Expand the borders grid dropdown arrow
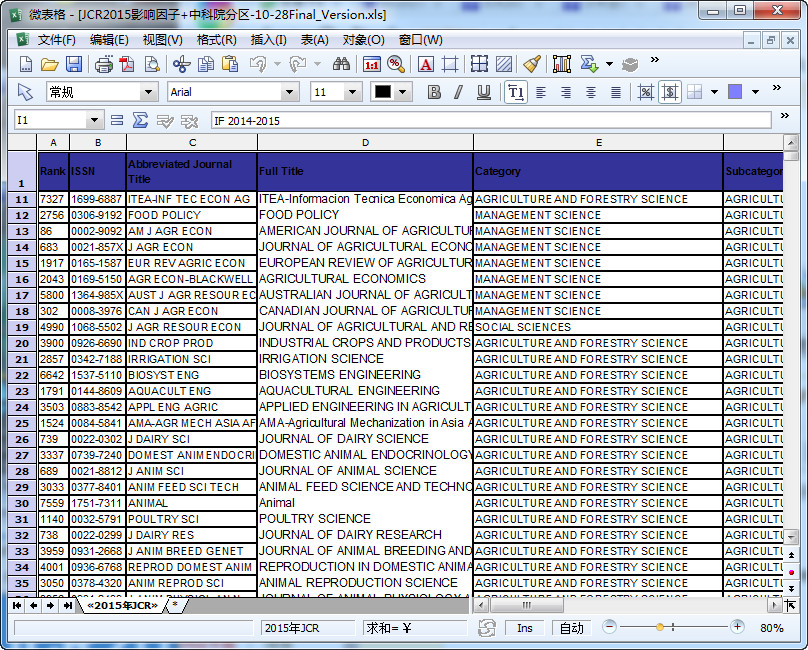Image resolution: width=808 pixels, height=650 pixels. (x=714, y=92)
